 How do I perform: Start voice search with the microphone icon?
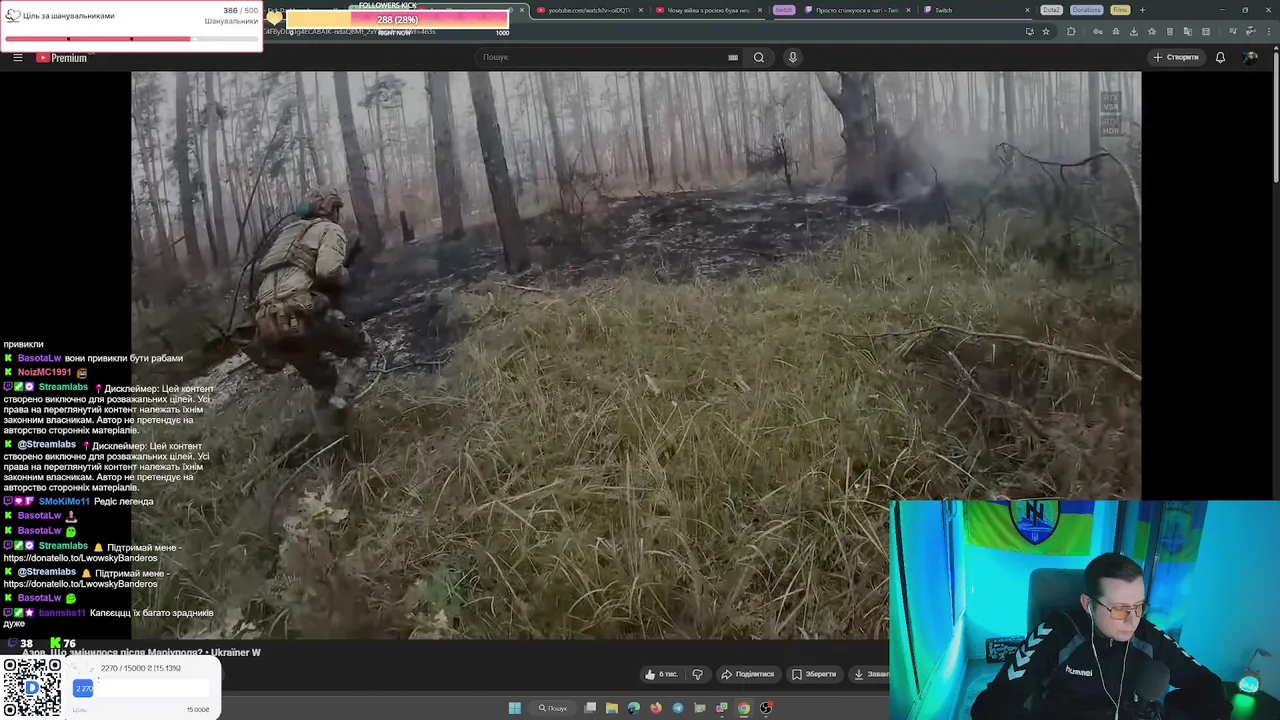click(792, 57)
